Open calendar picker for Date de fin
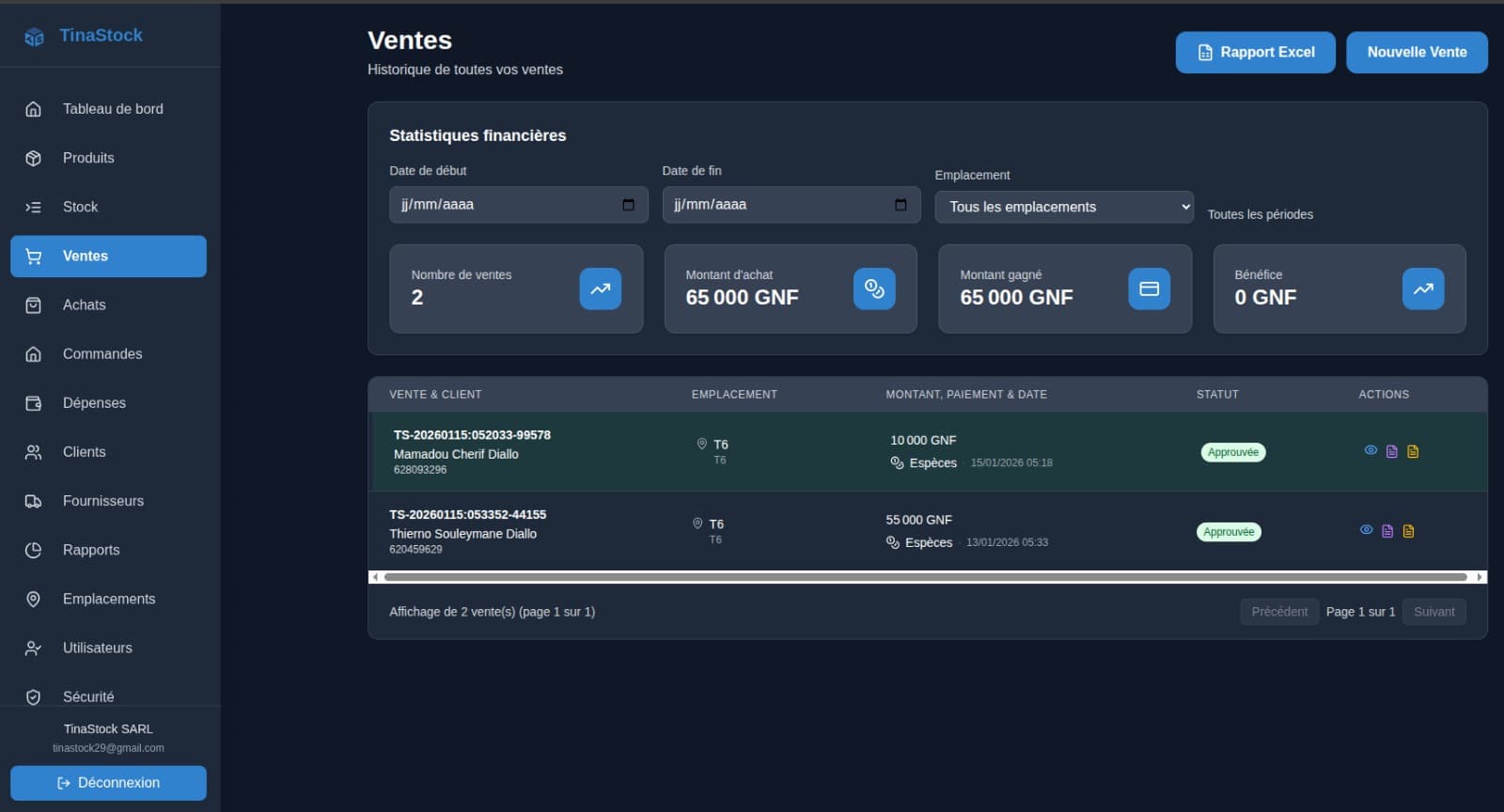This screenshot has width=1504, height=812. point(901,205)
